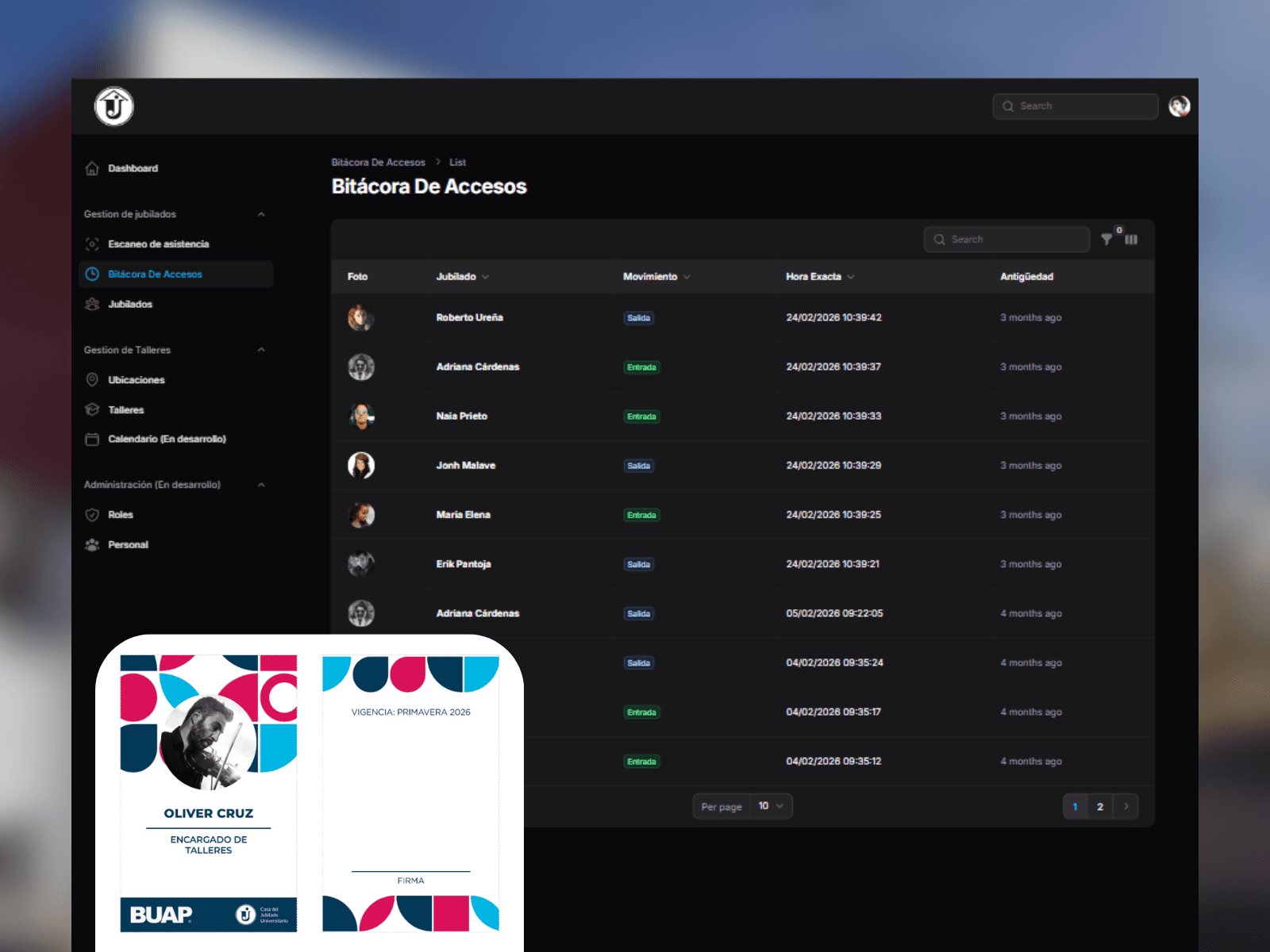This screenshot has height=952, width=1270.
Task: Click the timestamp 05/02/2026 09:22:05
Action: (x=835, y=613)
